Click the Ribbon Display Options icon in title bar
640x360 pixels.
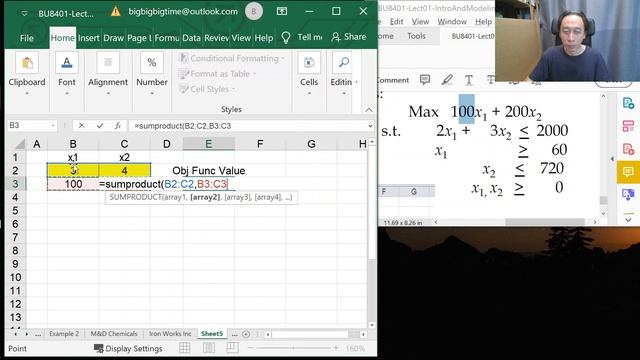[x=282, y=11]
